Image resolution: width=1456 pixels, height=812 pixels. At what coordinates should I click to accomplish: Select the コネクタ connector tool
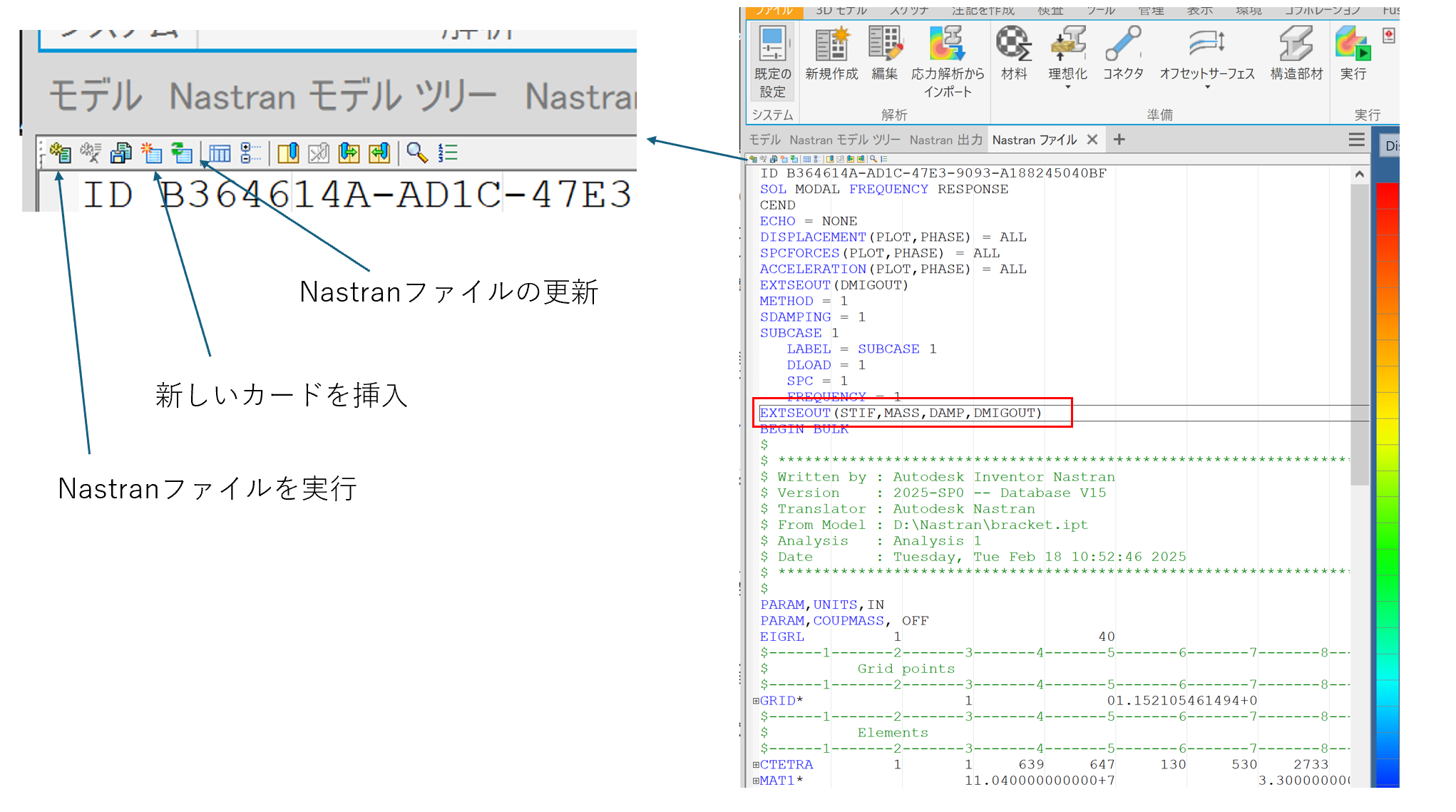pyautogui.click(x=1123, y=53)
